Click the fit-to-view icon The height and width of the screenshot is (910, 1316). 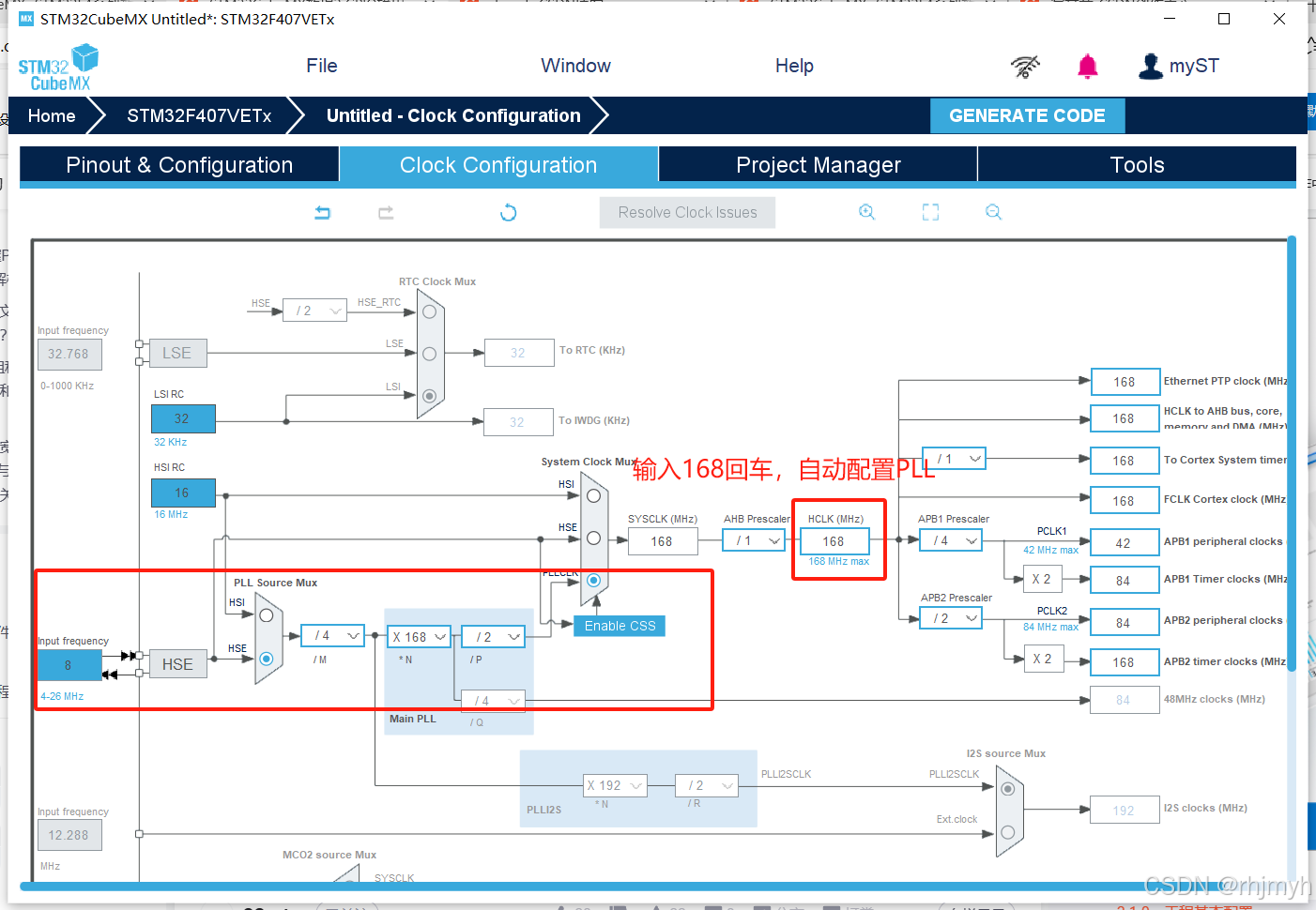point(930,211)
